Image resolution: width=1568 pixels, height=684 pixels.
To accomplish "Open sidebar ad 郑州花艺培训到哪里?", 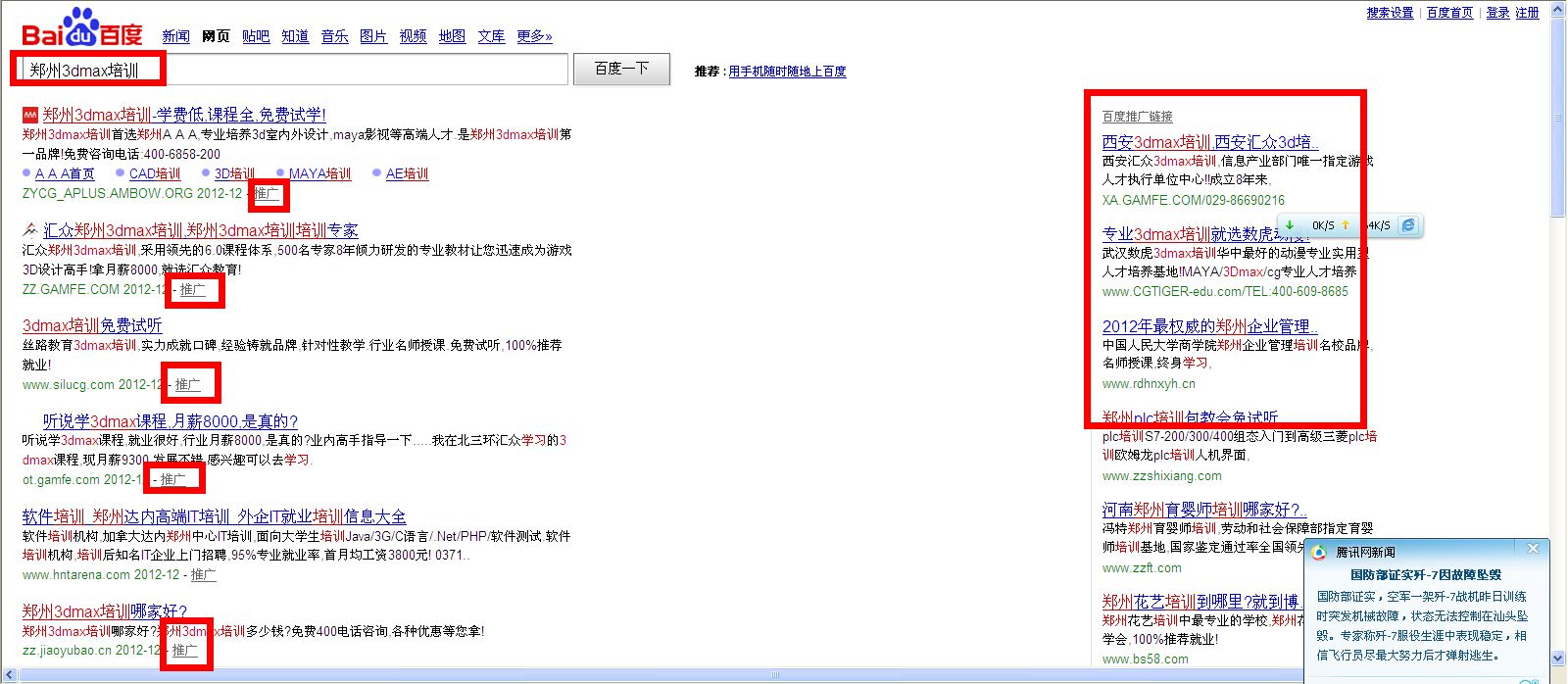I will 1200,602.
